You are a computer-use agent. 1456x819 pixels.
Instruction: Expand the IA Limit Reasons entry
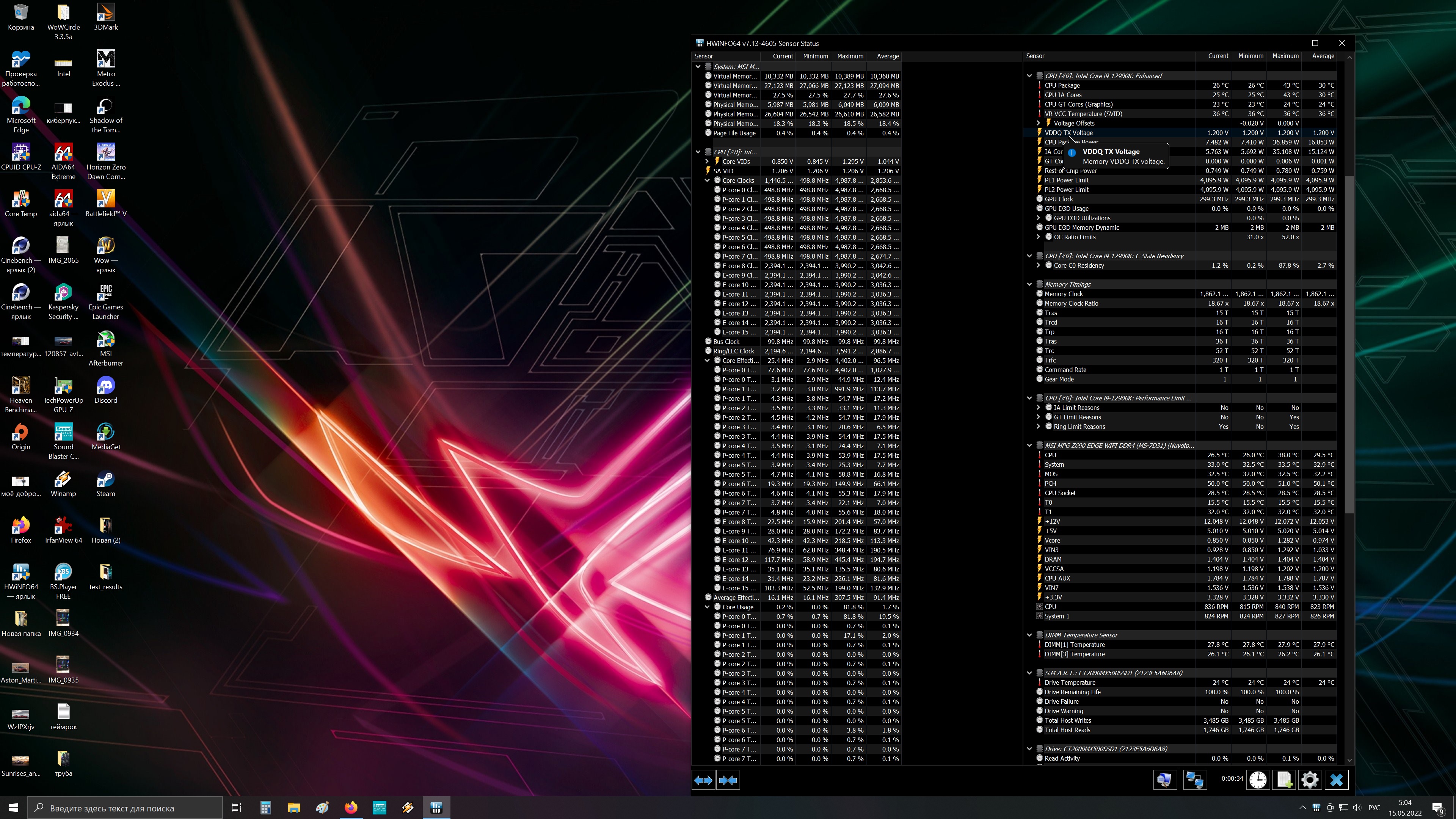(x=1038, y=408)
